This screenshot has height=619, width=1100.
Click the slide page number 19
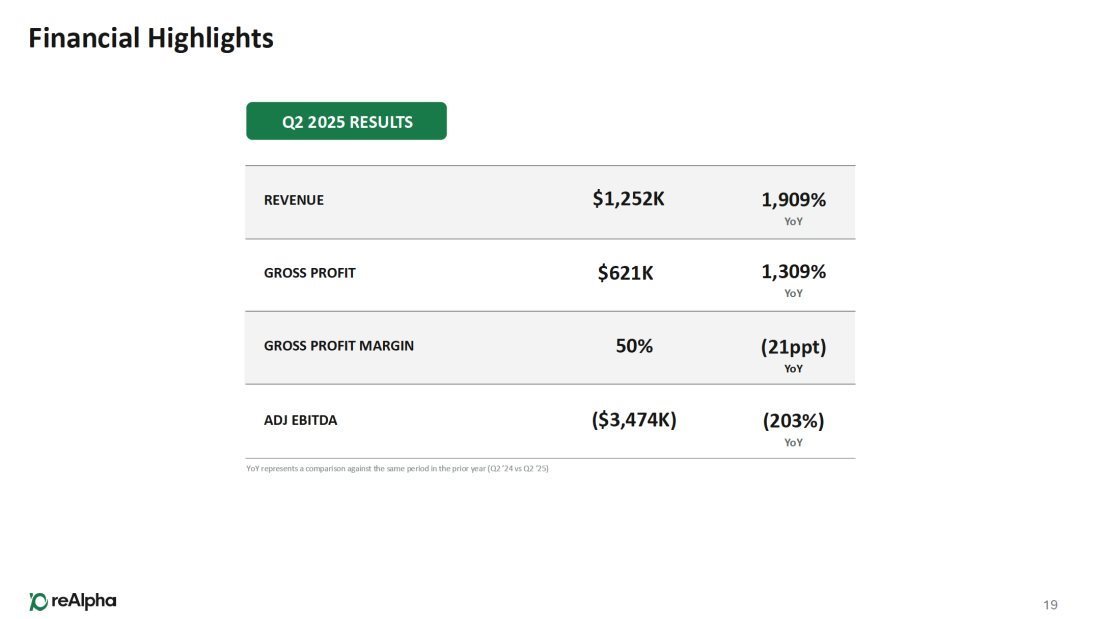(1050, 604)
